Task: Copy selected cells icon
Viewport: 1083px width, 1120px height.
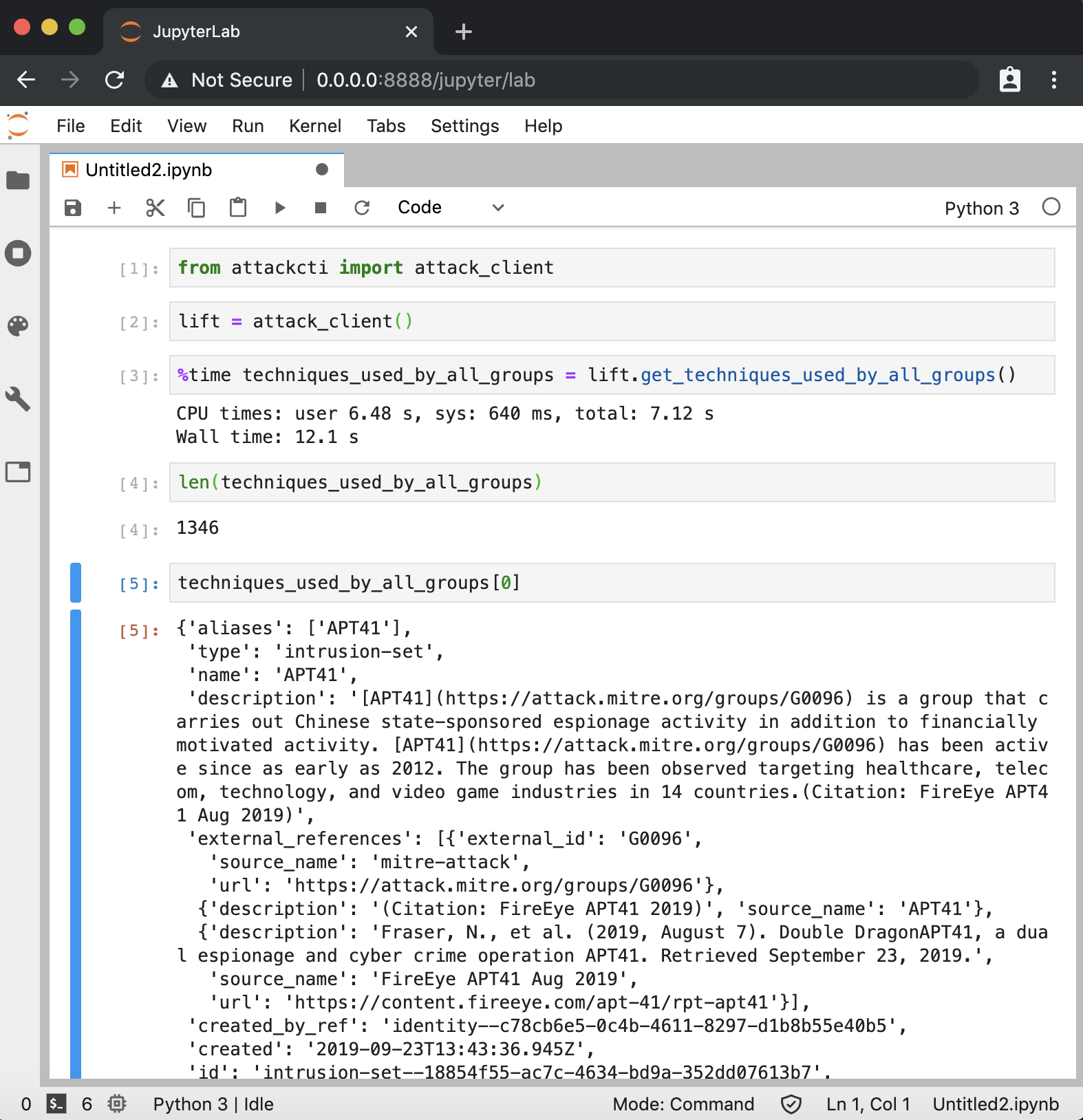Action: coord(197,208)
